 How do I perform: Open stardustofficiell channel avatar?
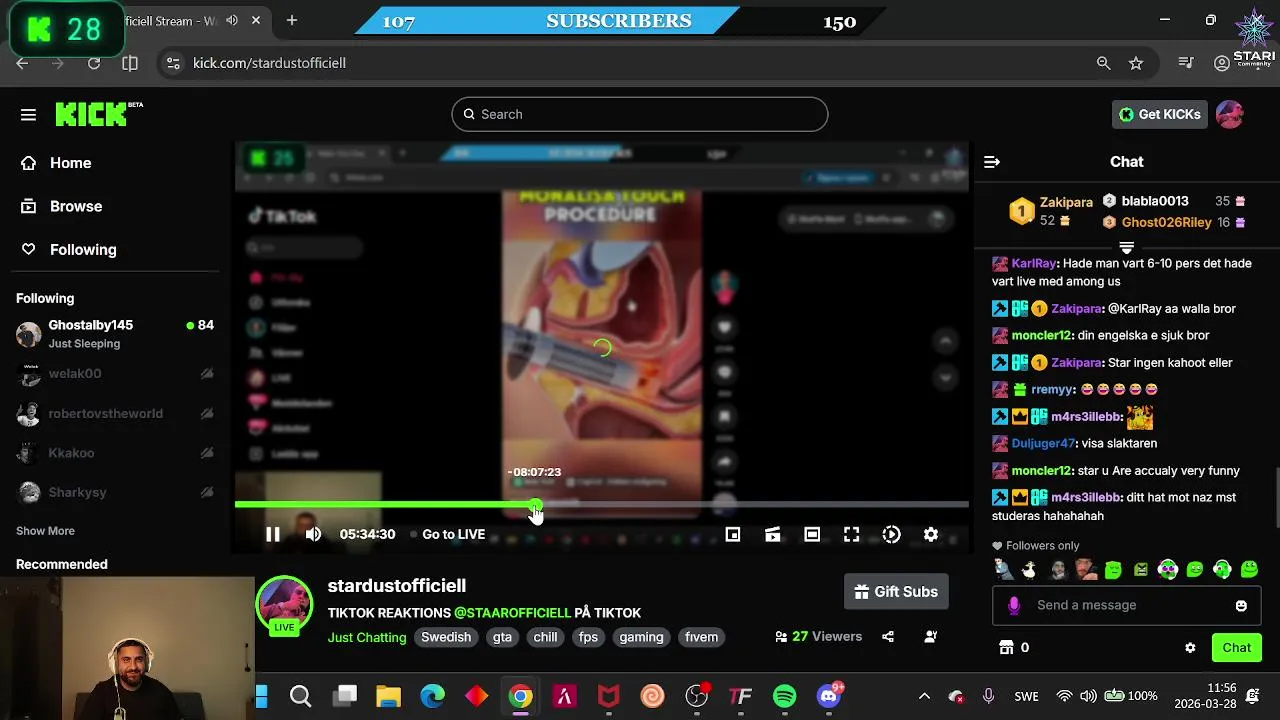285,602
